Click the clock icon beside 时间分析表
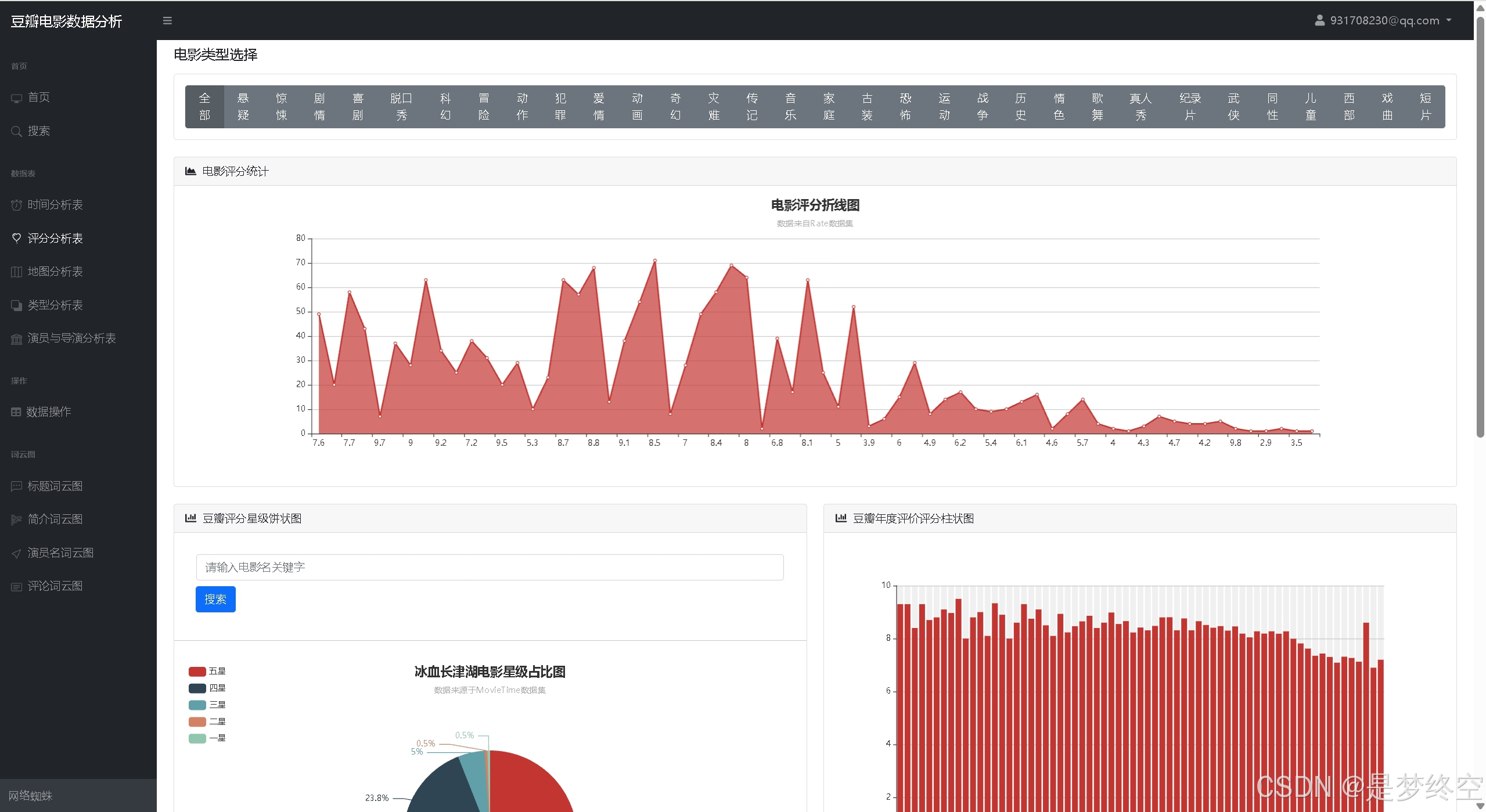 (16, 205)
